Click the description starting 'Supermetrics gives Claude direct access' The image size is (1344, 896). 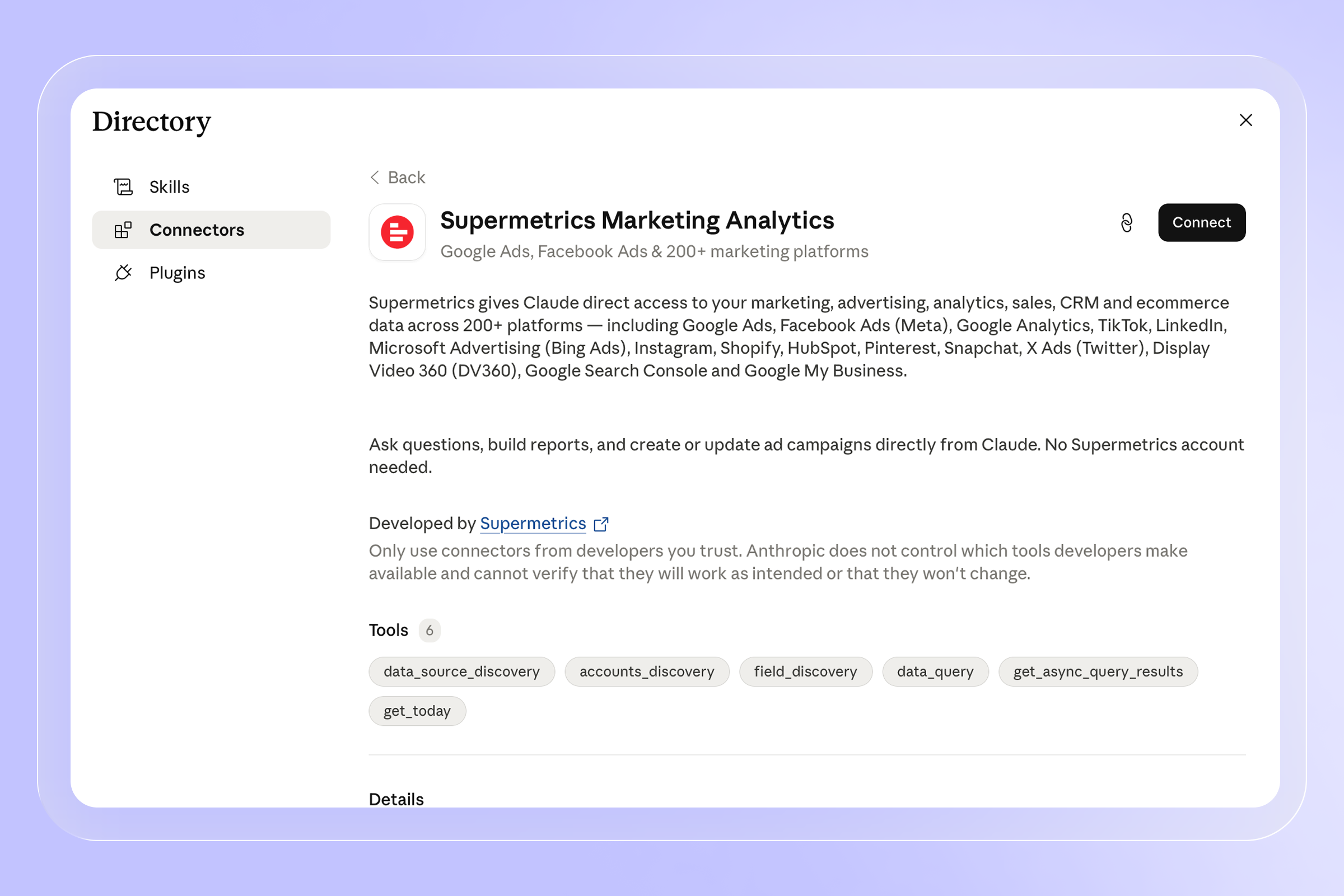click(x=799, y=337)
